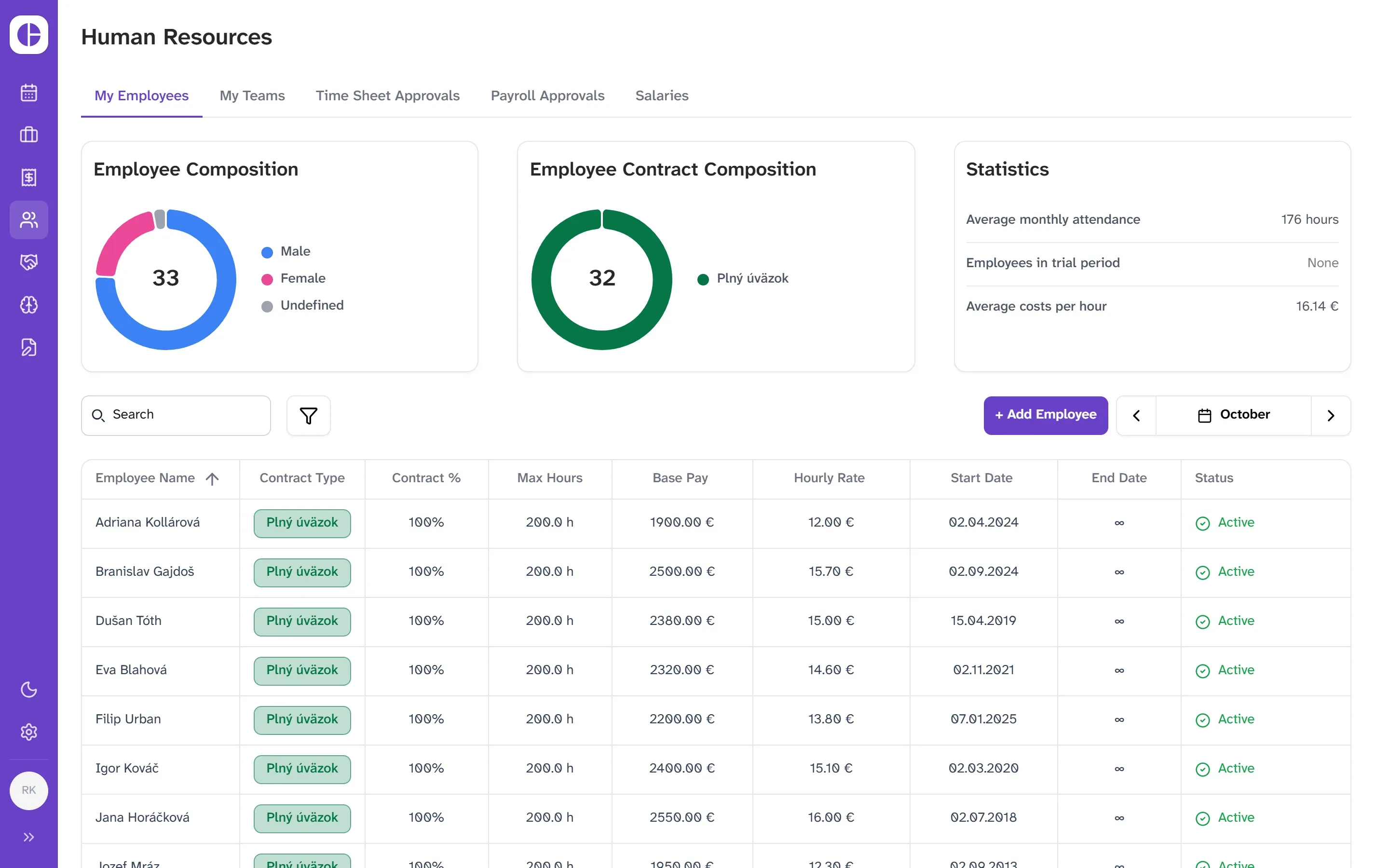Open settings via the sidebar gear icon
The image size is (1389, 868).
[x=29, y=732]
